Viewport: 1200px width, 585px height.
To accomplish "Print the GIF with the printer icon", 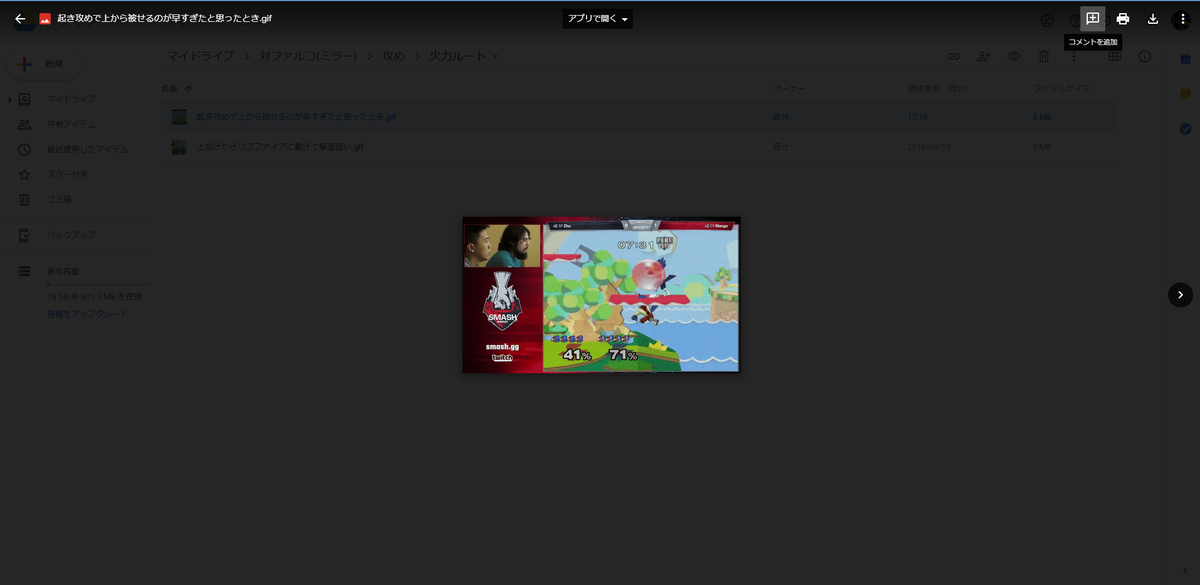I will pyautogui.click(x=1123, y=19).
